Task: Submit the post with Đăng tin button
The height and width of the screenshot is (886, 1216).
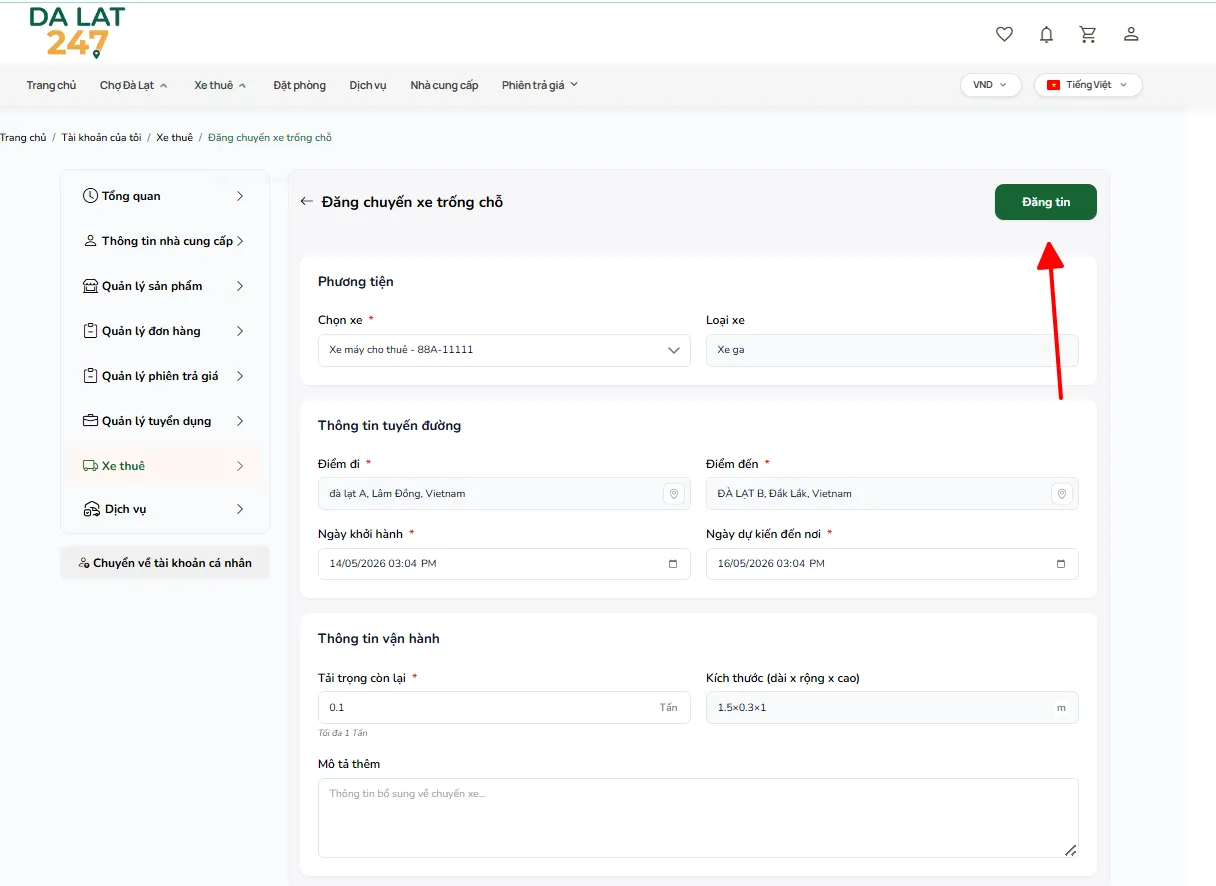Action: (1046, 202)
